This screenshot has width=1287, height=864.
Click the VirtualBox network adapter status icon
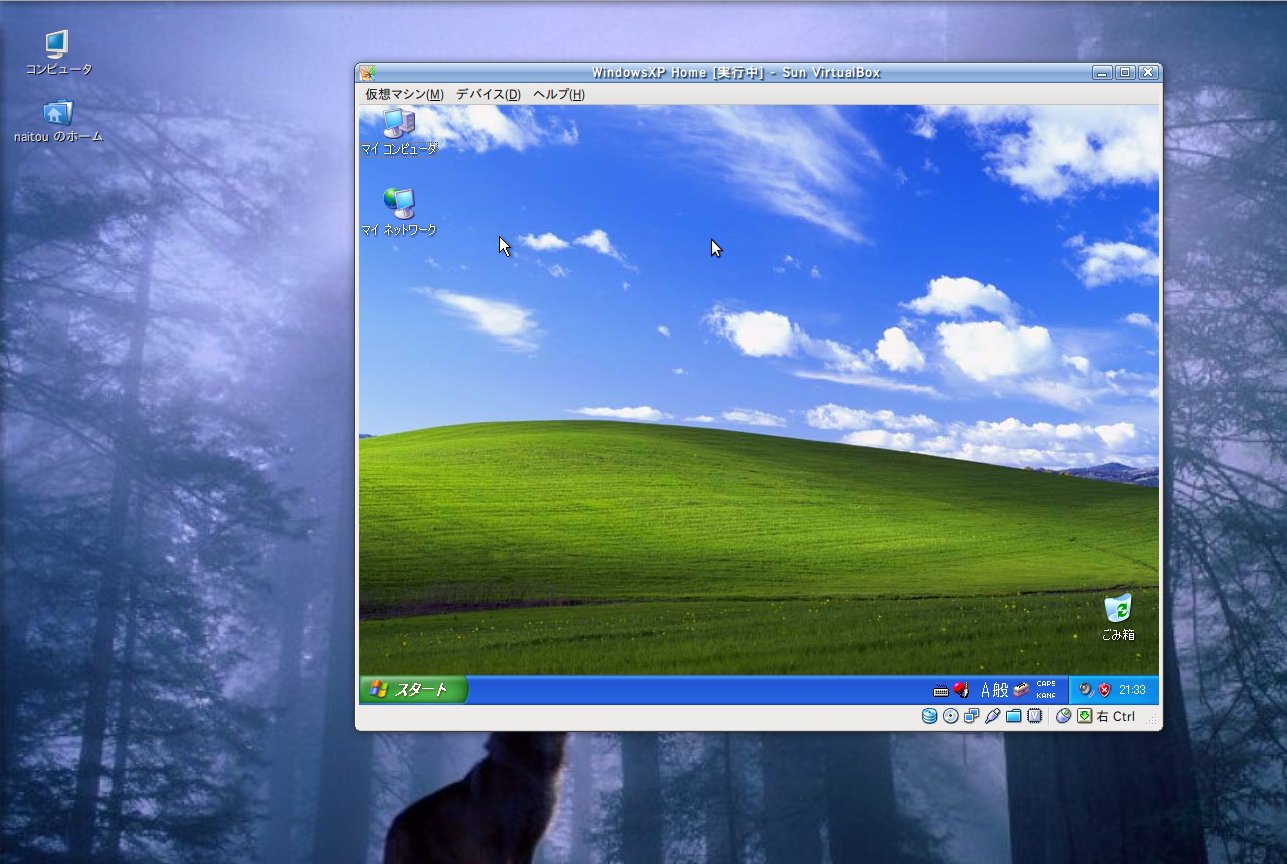[971, 716]
